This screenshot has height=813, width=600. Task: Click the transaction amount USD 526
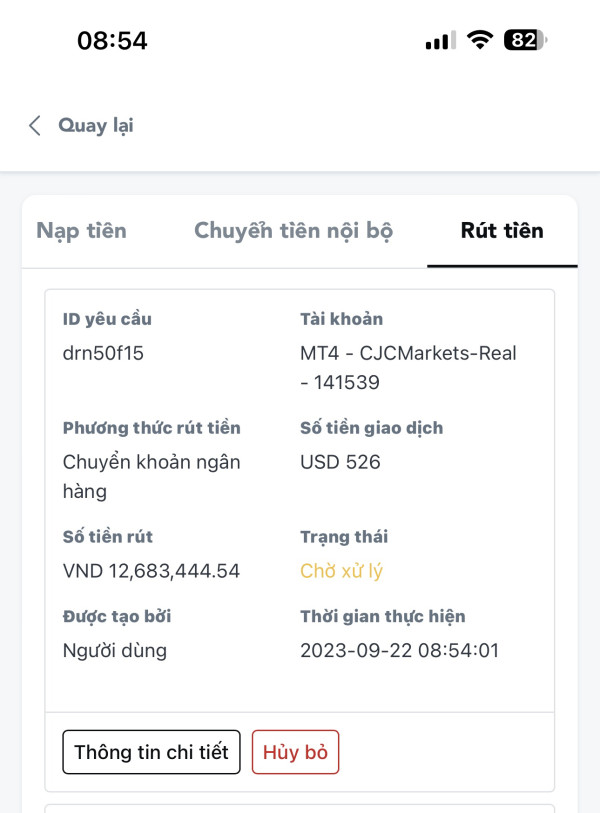click(x=340, y=462)
